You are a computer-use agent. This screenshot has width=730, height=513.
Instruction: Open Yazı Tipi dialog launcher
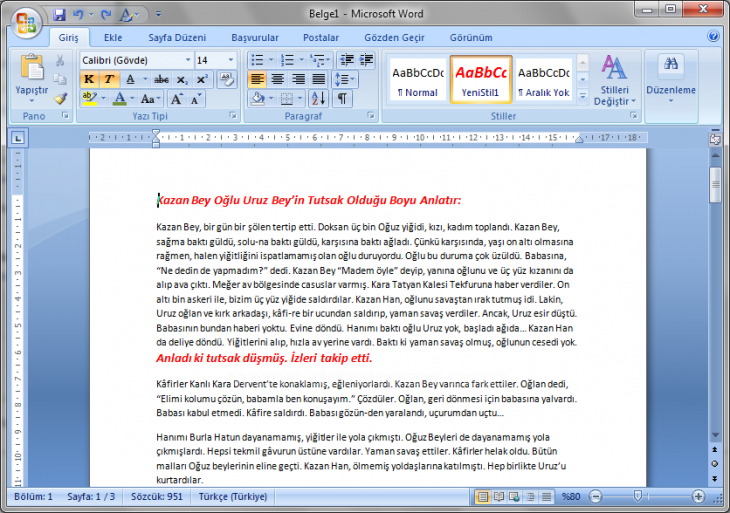(x=233, y=115)
